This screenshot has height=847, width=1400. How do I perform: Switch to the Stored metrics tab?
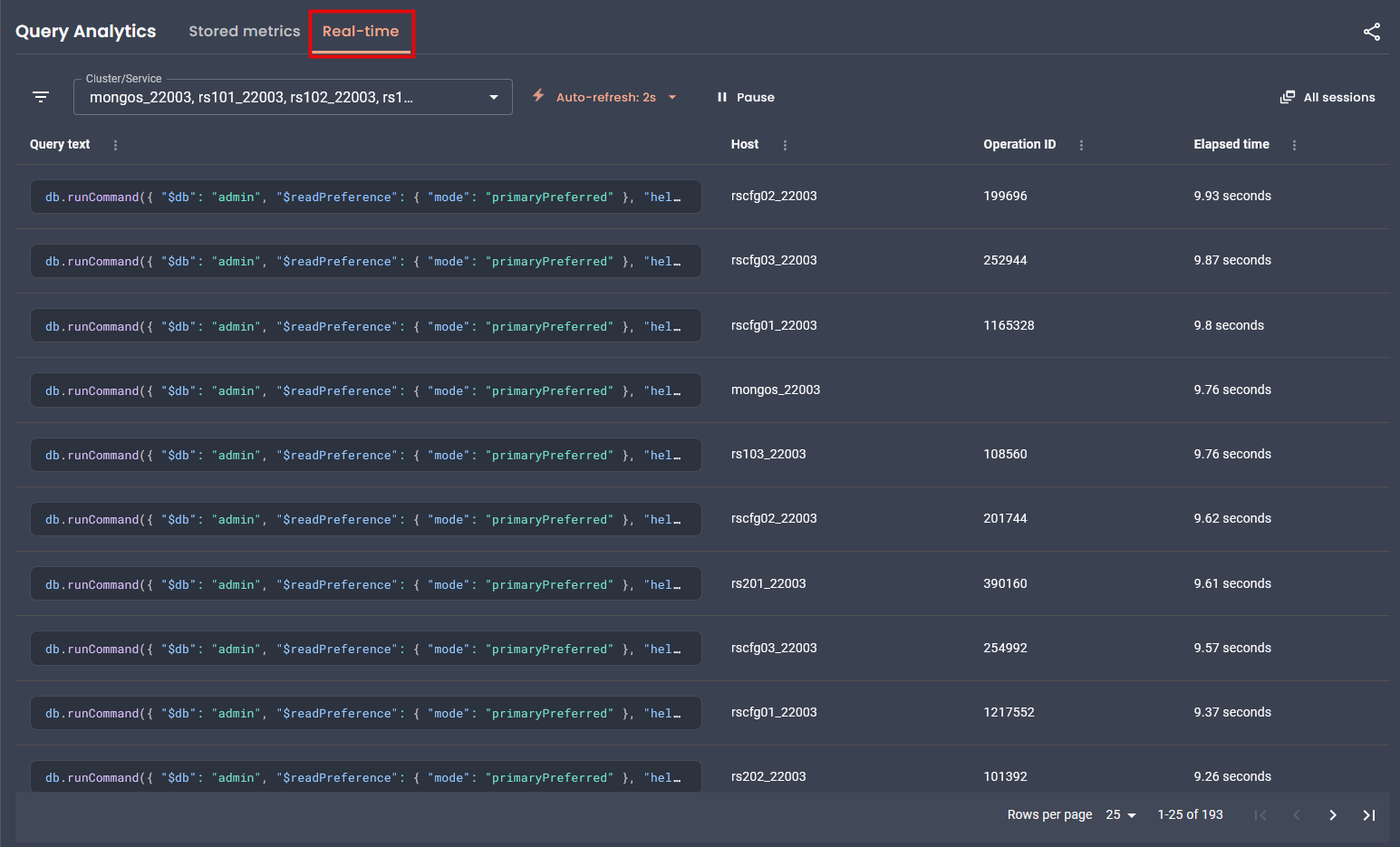point(244,31)
